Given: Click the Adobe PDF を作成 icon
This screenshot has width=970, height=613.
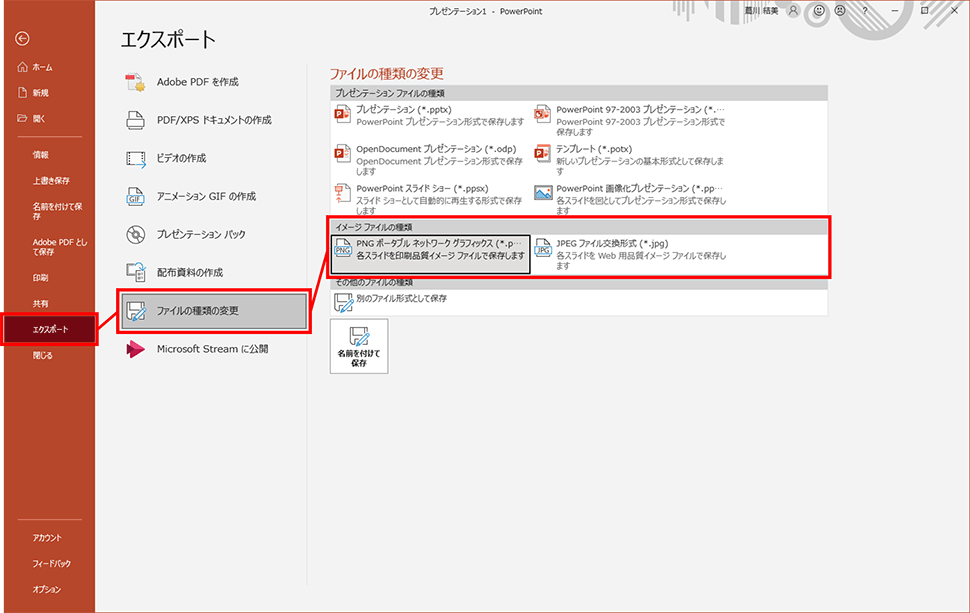Looking at the screenshot, I should [x=135, y=82].
